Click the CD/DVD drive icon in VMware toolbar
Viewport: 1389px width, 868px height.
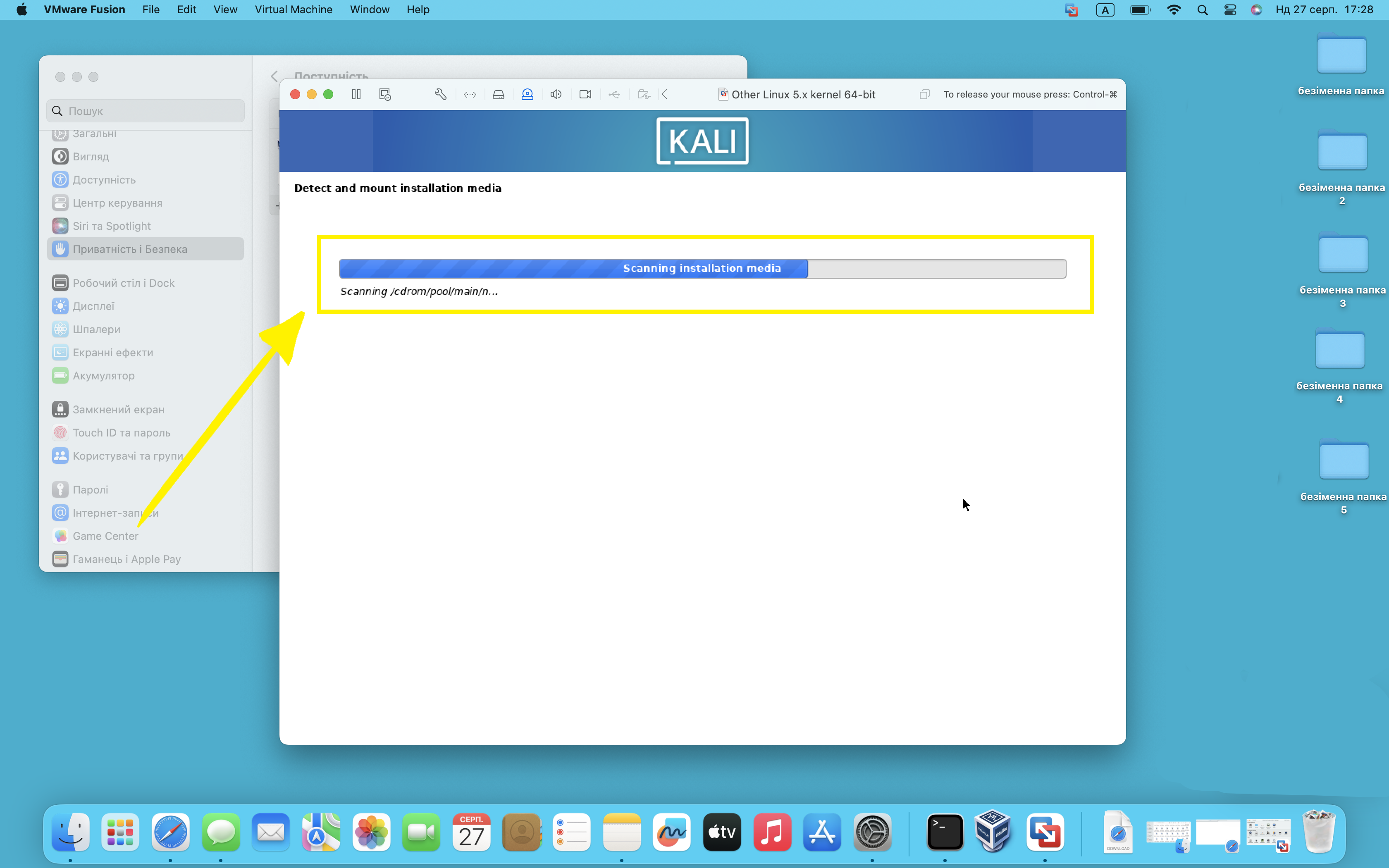pyautogui.click(x=527, y=94)
